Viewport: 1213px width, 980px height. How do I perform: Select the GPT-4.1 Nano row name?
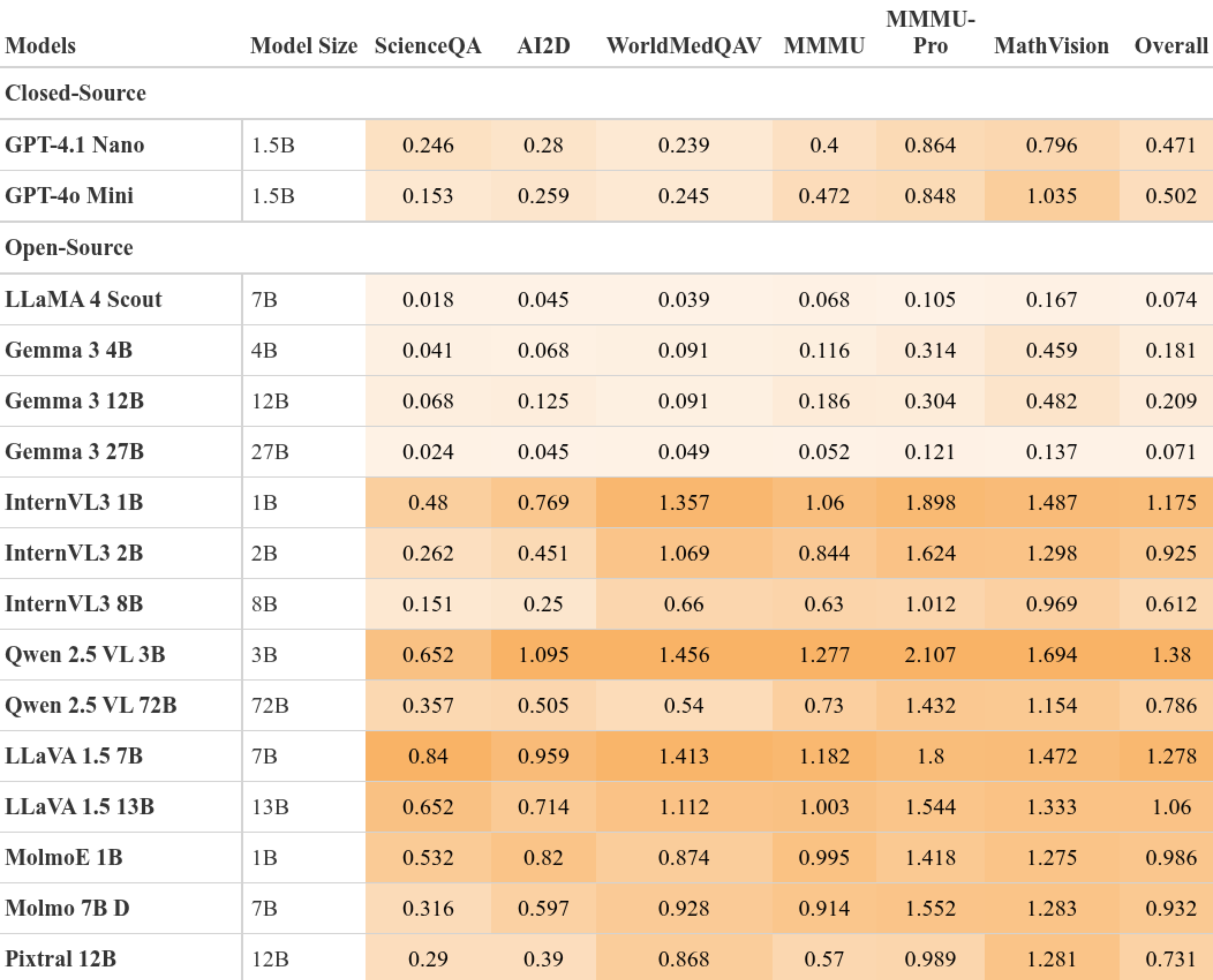point(74,145)
